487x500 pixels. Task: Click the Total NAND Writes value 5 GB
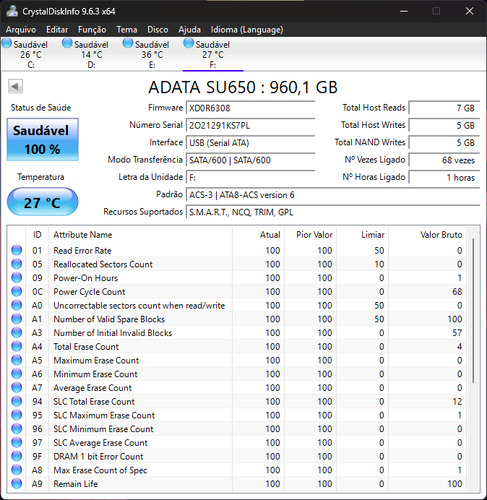(x=444, y=143)
